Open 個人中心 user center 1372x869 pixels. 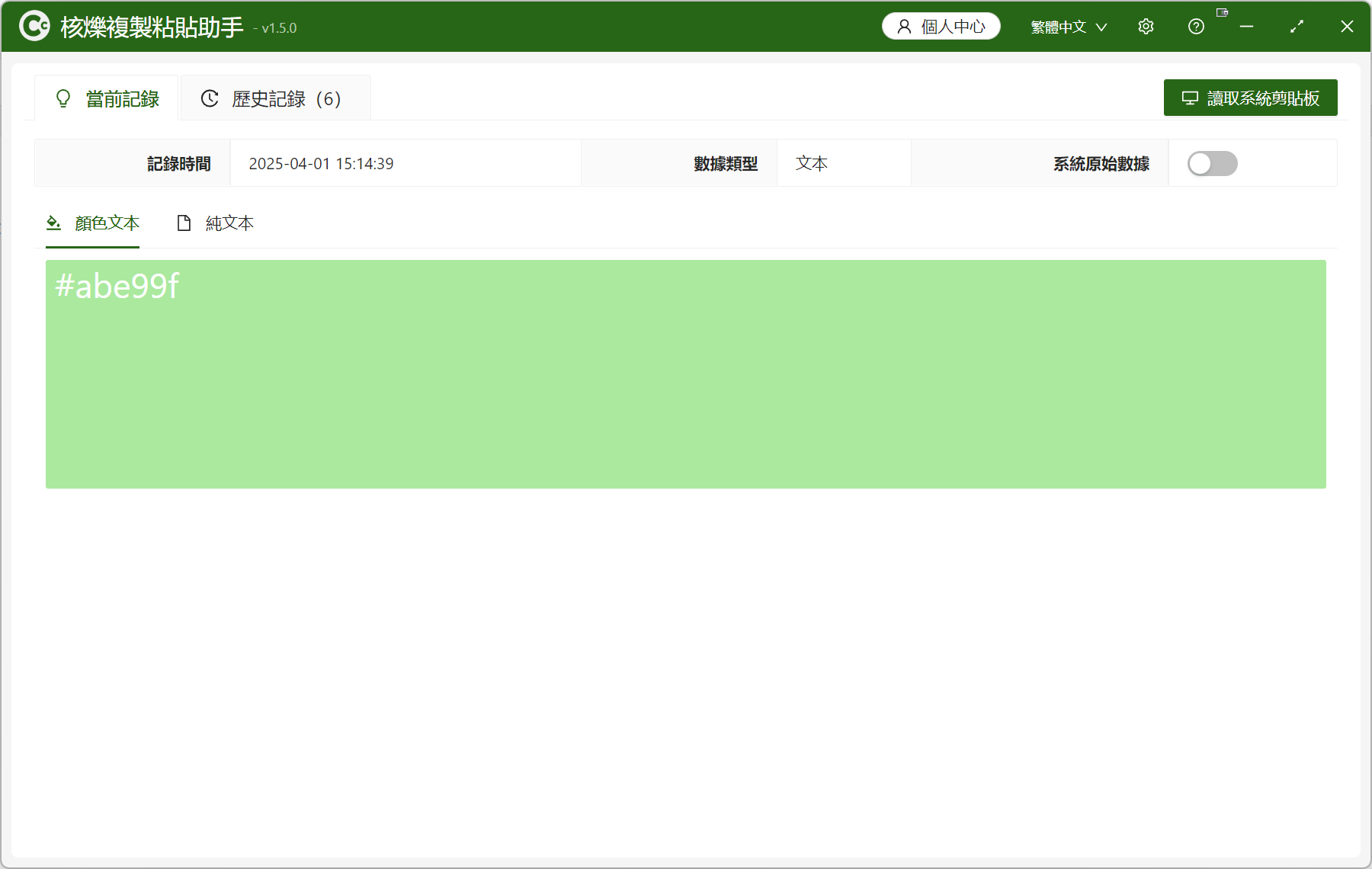(x=941, y=27)
